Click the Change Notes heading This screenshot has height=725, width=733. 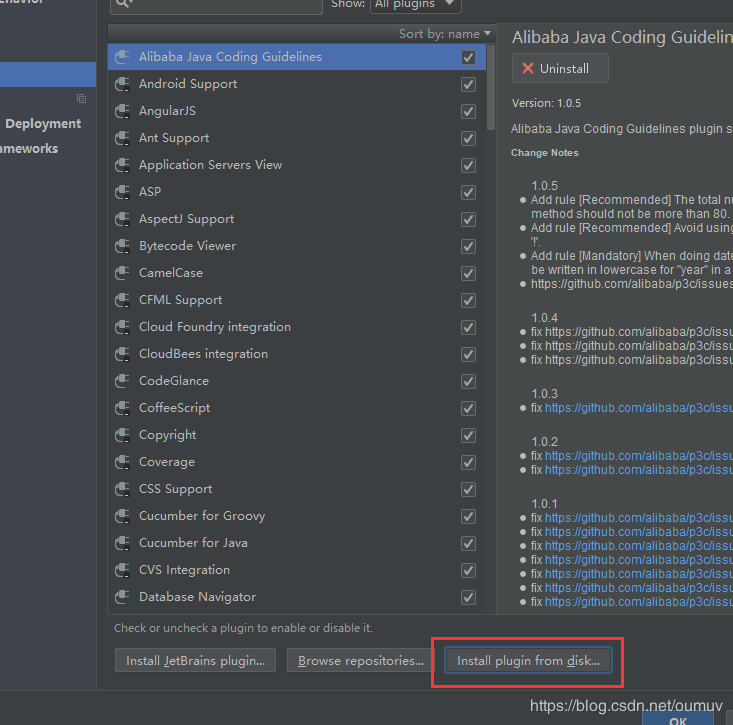(x=545, y=153)
